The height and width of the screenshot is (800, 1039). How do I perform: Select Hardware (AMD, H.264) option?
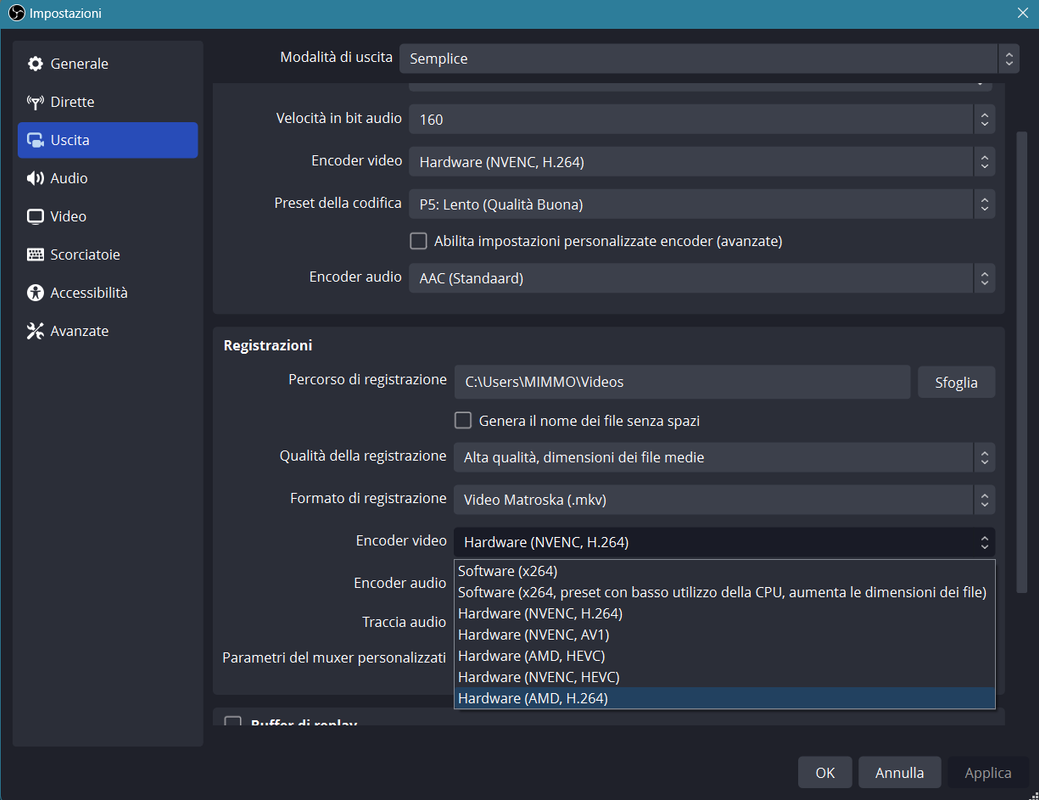pyautogui.click(x=724, y=698)
